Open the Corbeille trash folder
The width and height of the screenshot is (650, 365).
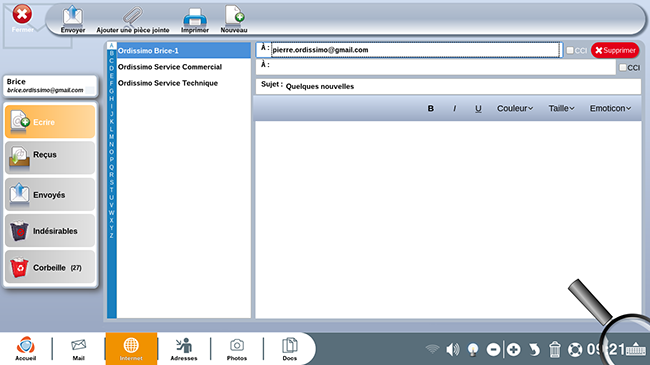50,267
